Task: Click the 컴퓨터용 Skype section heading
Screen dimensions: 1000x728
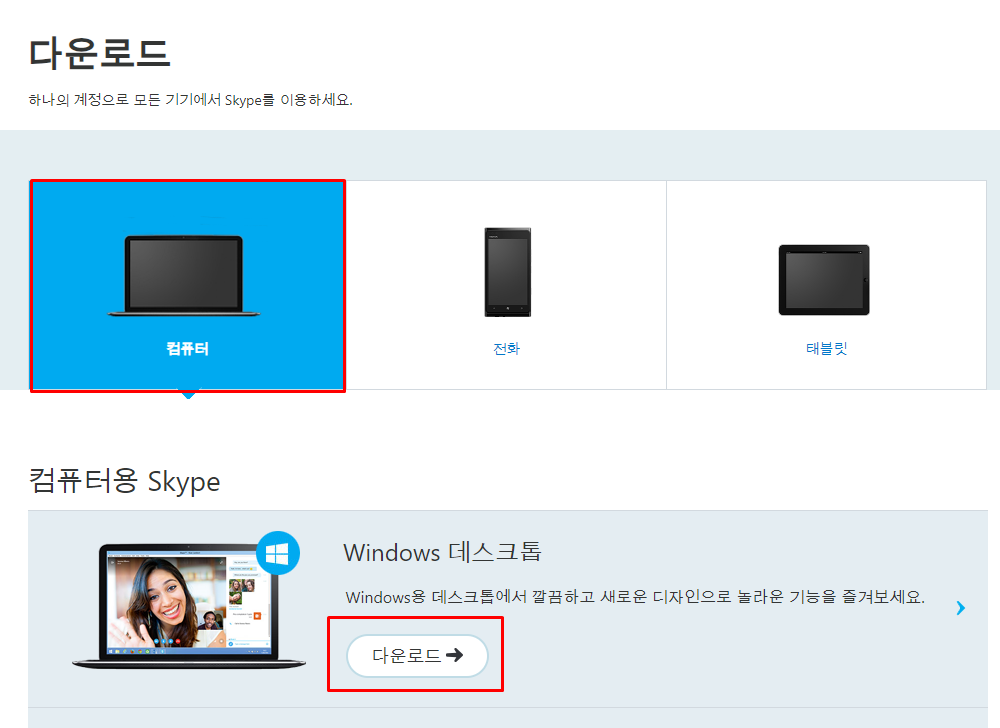Action: (x=124, y=481)
